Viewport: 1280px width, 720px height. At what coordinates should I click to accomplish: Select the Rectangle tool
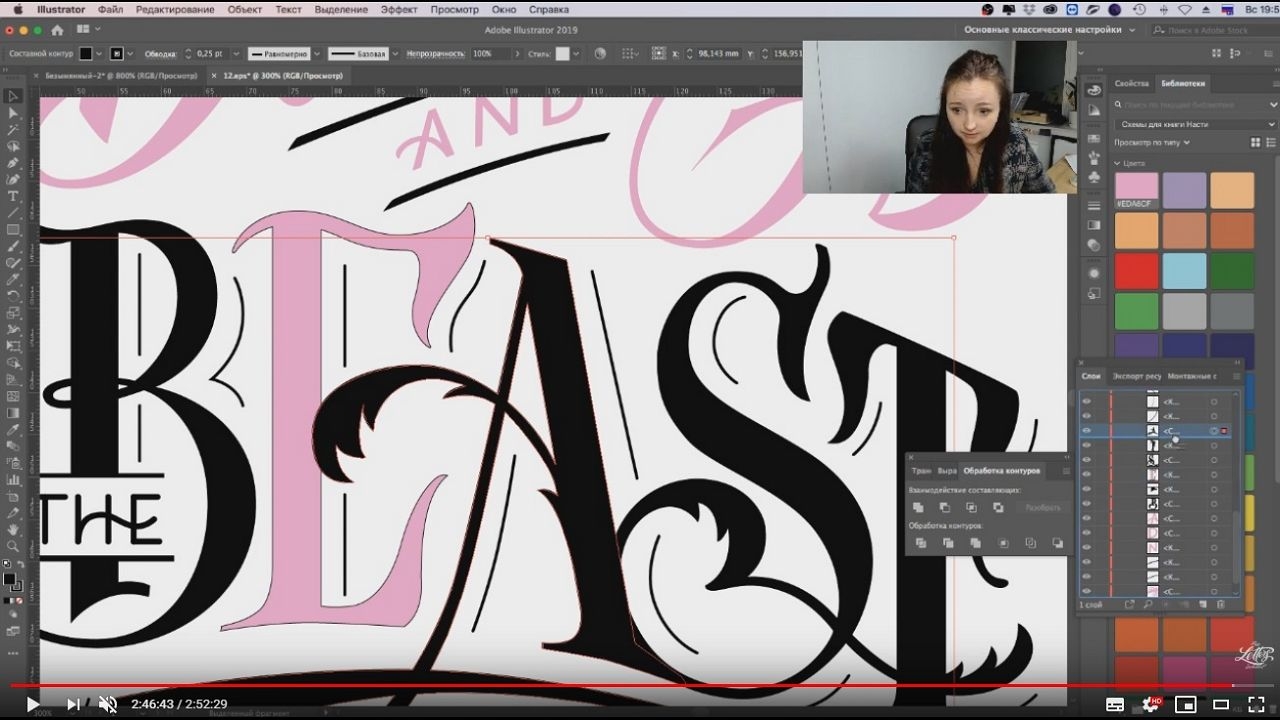pyautogui.click(x=14, y=230)
